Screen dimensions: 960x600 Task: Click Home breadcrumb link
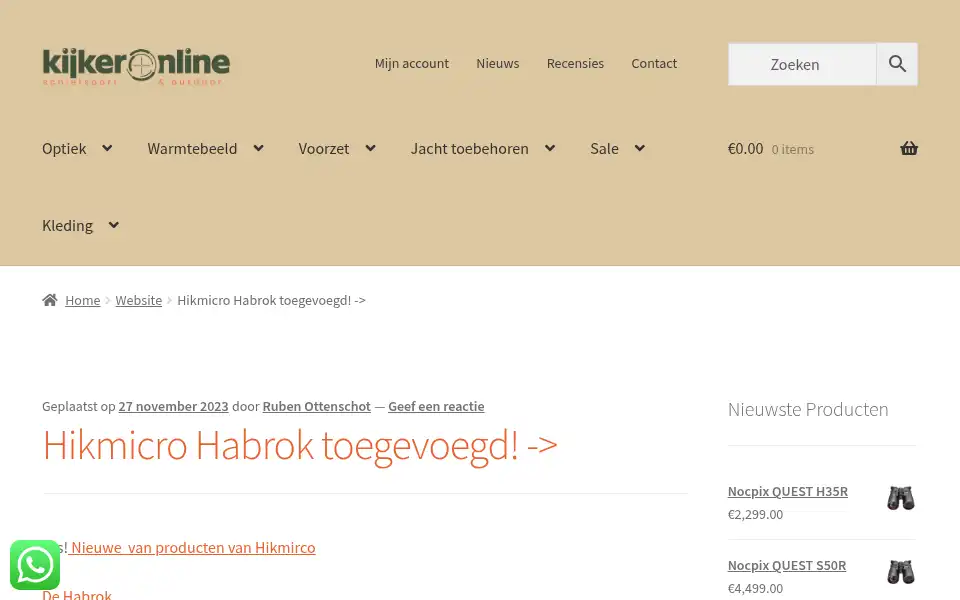point(83,301)
